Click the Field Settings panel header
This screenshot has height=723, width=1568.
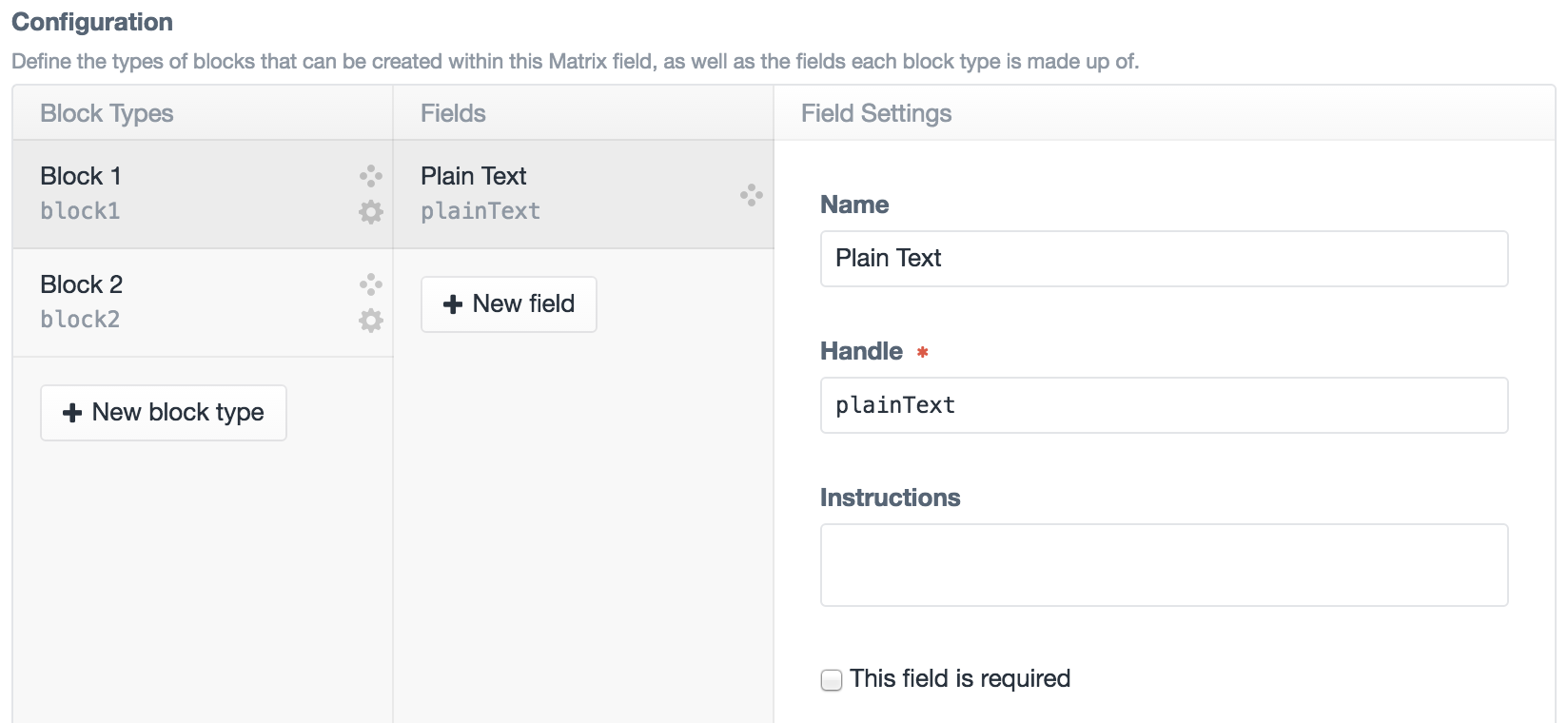tap(875, 113)
